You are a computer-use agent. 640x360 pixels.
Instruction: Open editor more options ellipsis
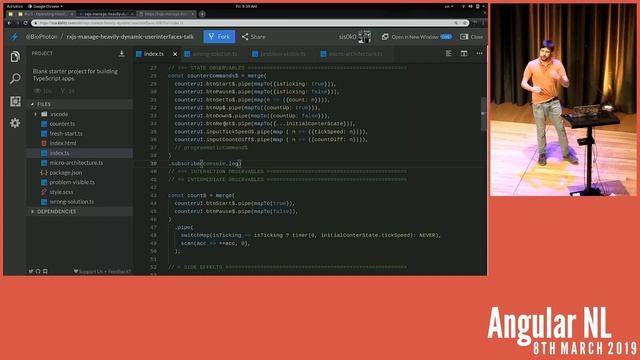(479, 53)
